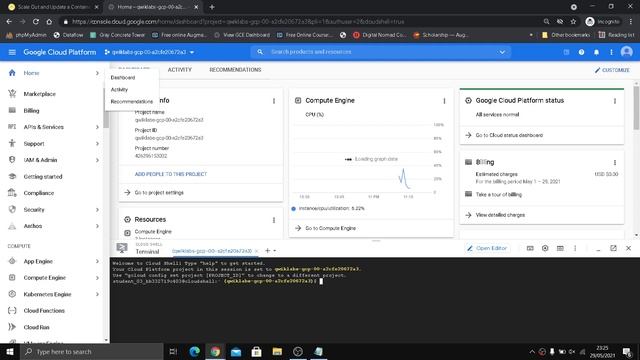640x360 pixels.
Task: Click the Compliance sidebar icon
Action: [x=12, y=193]
